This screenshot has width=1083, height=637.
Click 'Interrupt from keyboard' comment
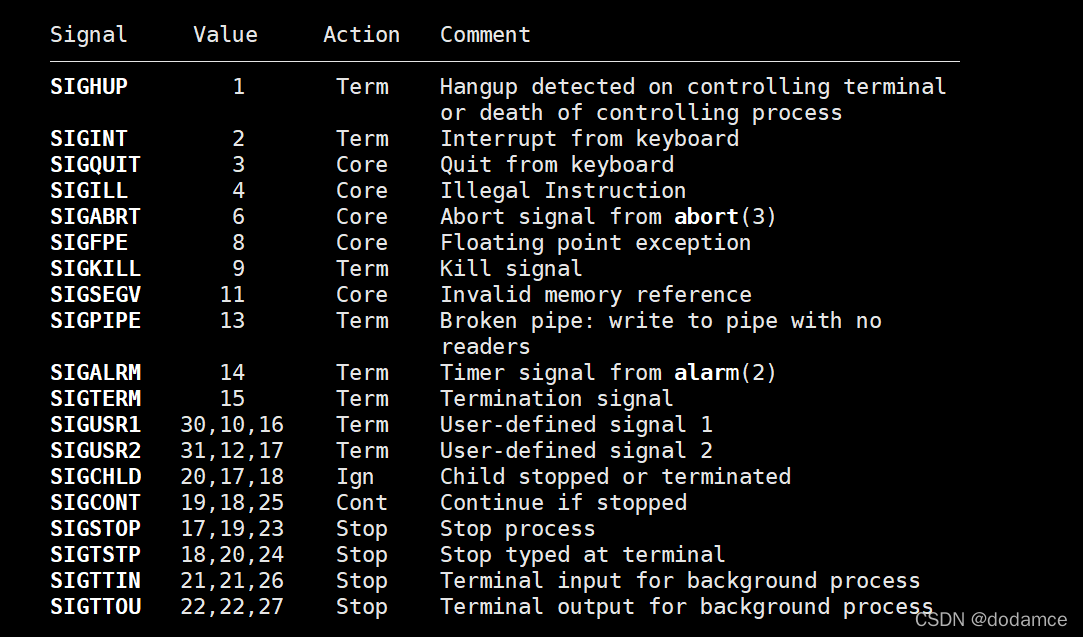[x=589, y=139]
